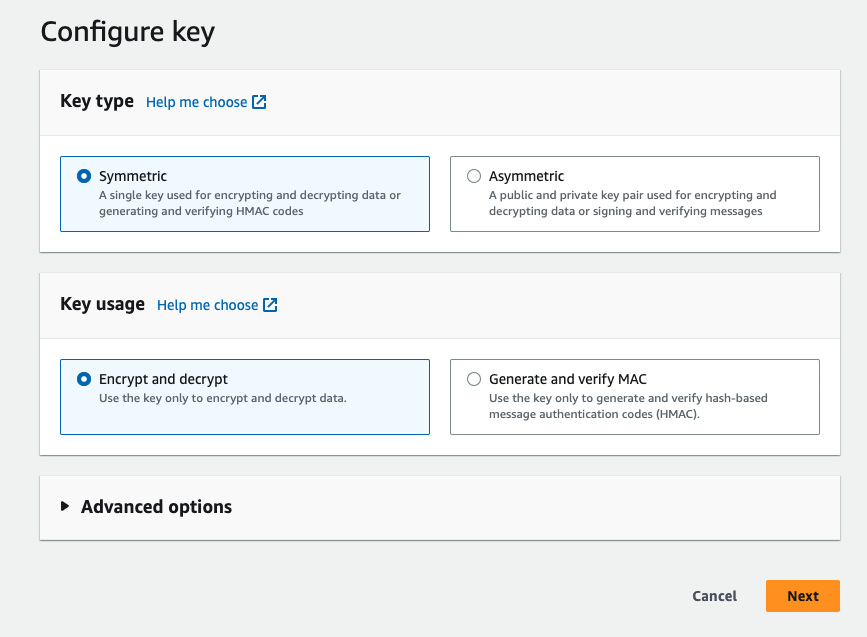This screenshot has height=637, width=867.
Task: Click the Asymmetric option label text
Action: pos(526,176)
